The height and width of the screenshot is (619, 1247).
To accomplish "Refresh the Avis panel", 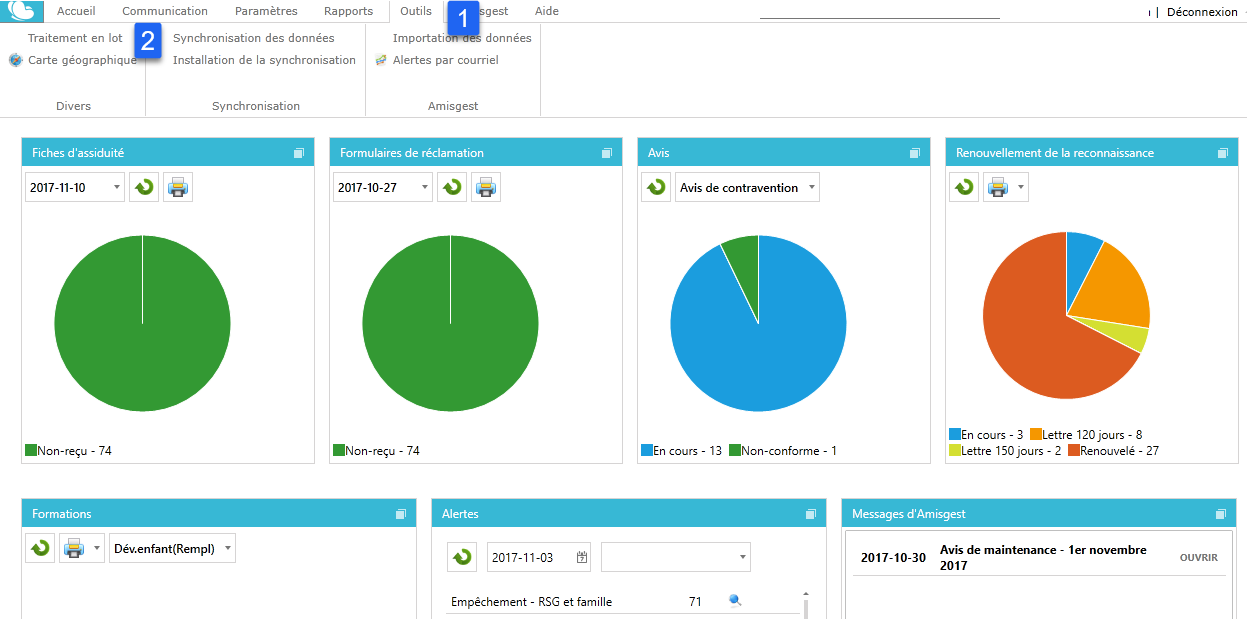I will click(656, 187).
